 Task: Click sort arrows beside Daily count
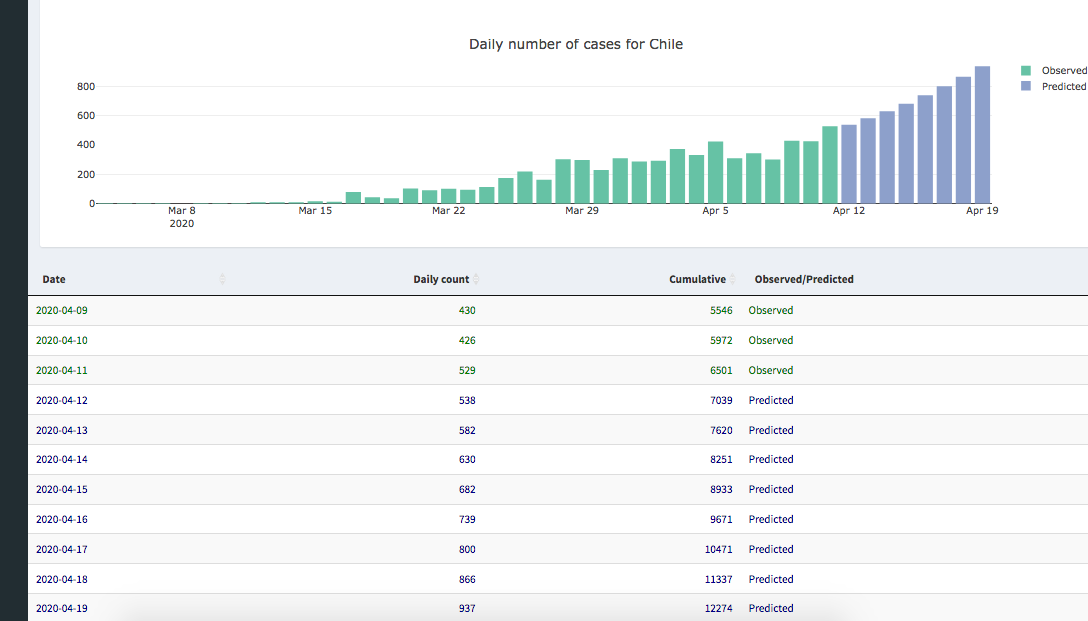(476, 279)
